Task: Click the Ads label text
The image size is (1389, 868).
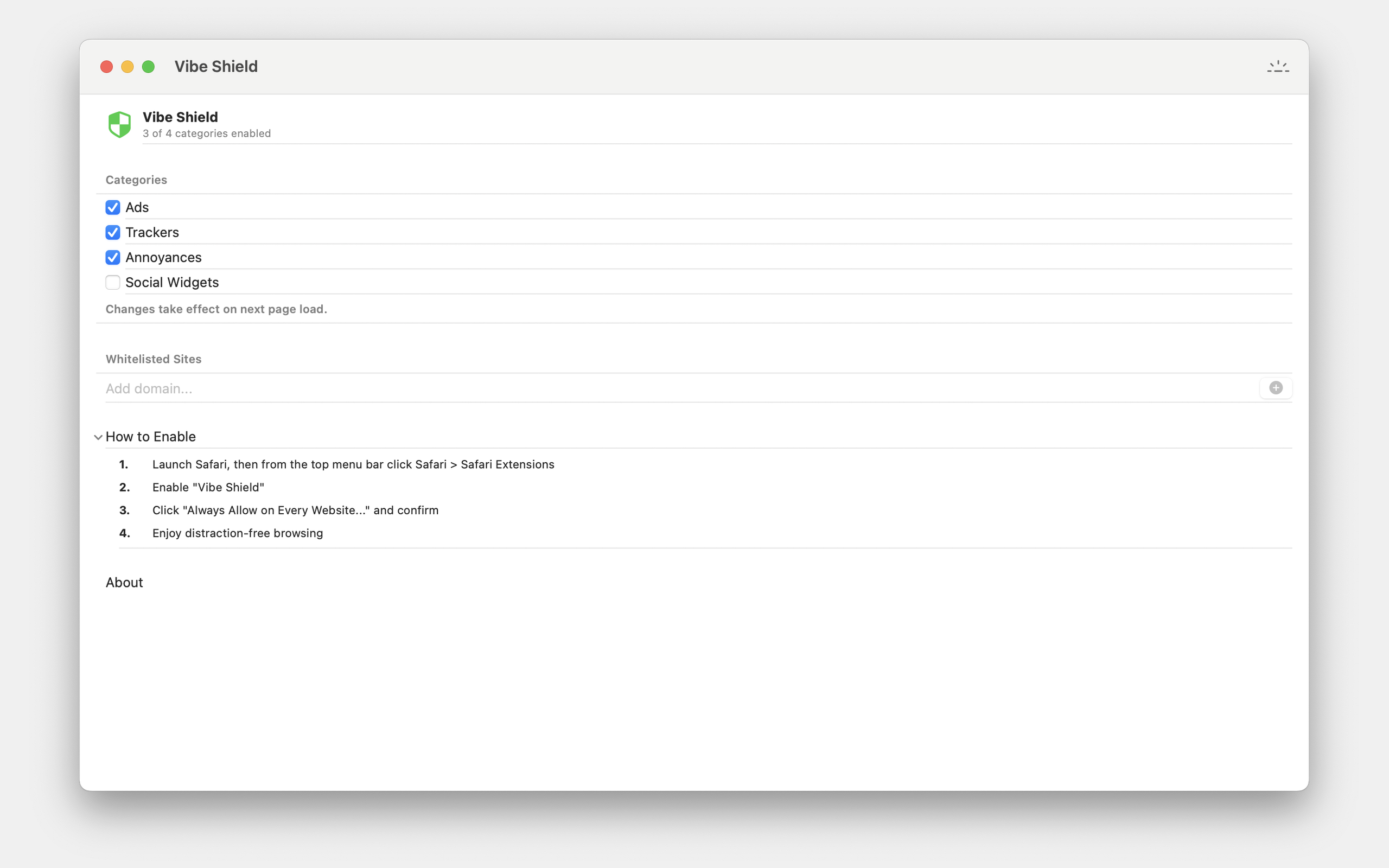Action: coord(137,207)
